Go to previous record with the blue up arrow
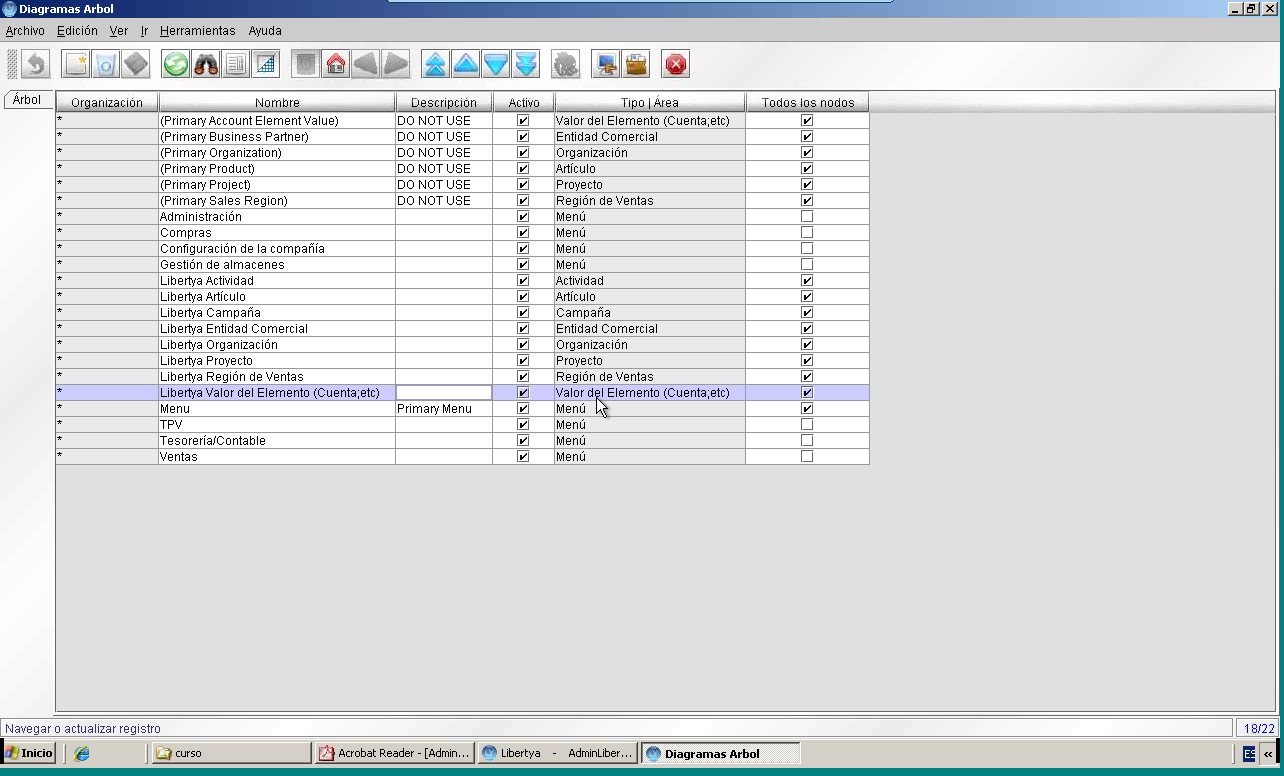Screen dimensions: 1284x776 click(466, 65)
